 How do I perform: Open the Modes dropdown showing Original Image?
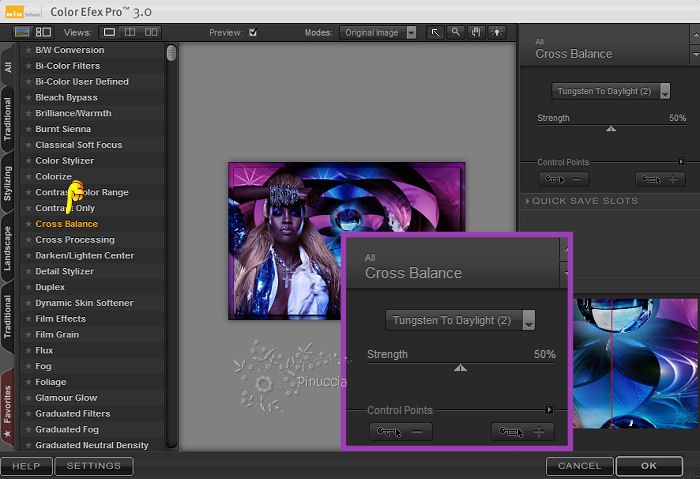pyautogui.click(x=378, y=33)
